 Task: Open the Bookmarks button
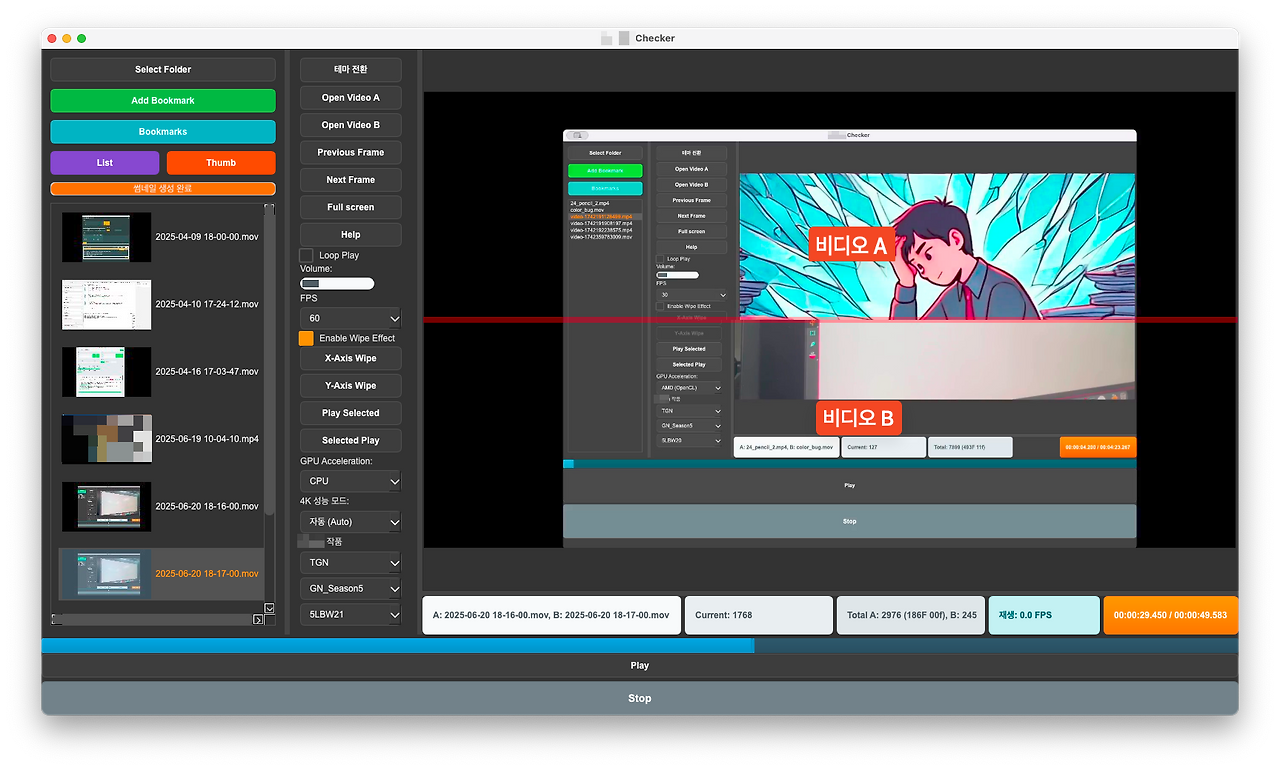(163, 132)
